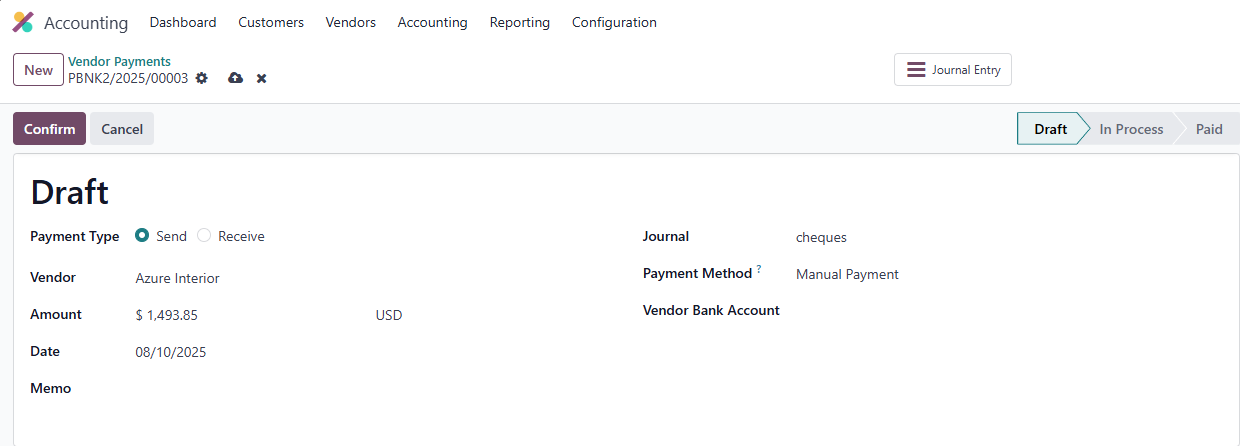Open the Reporting menu
The width and height of the screenshot is (1240, 446).
click(x=520, y=22)
